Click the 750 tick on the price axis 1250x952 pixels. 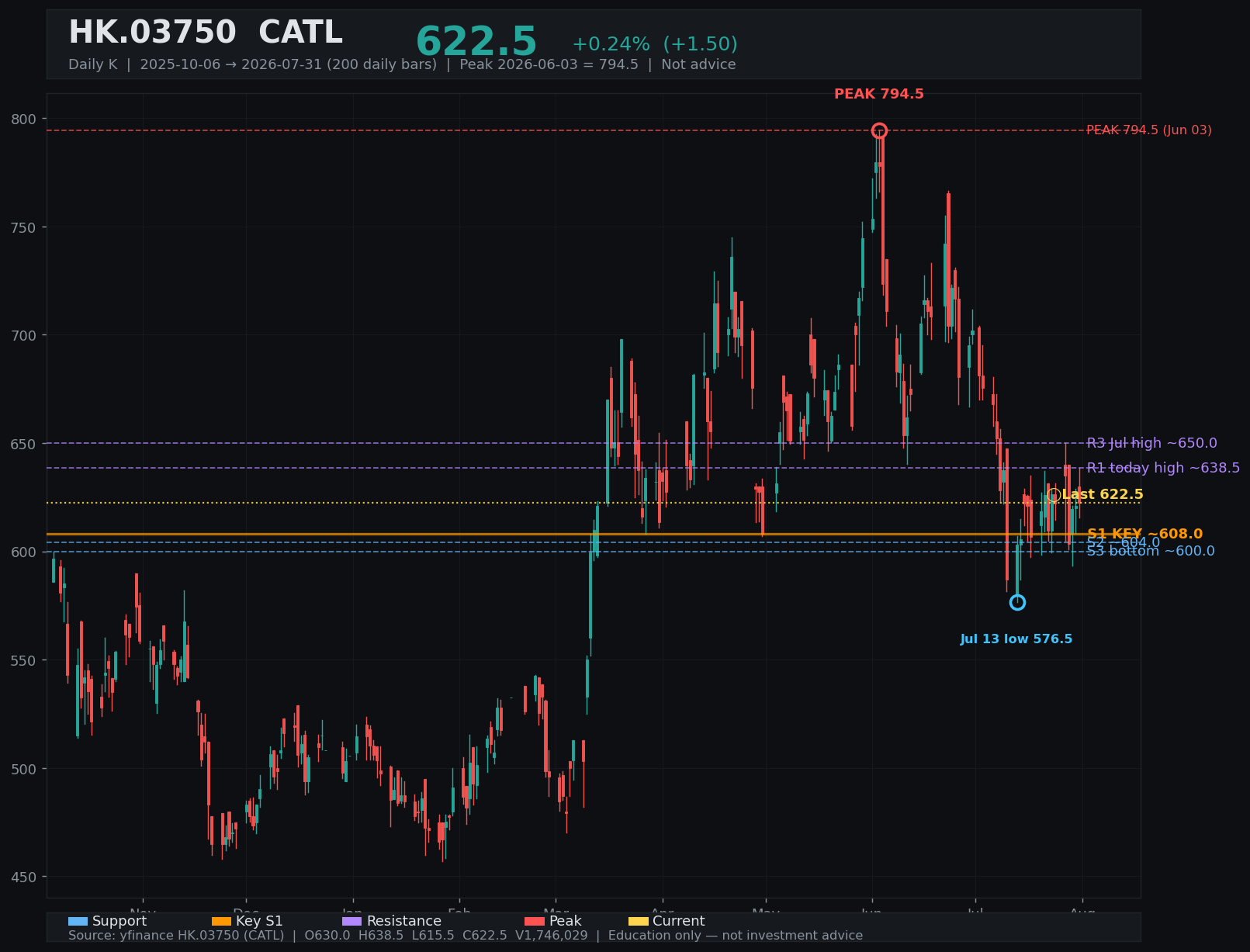pos(24,227)
